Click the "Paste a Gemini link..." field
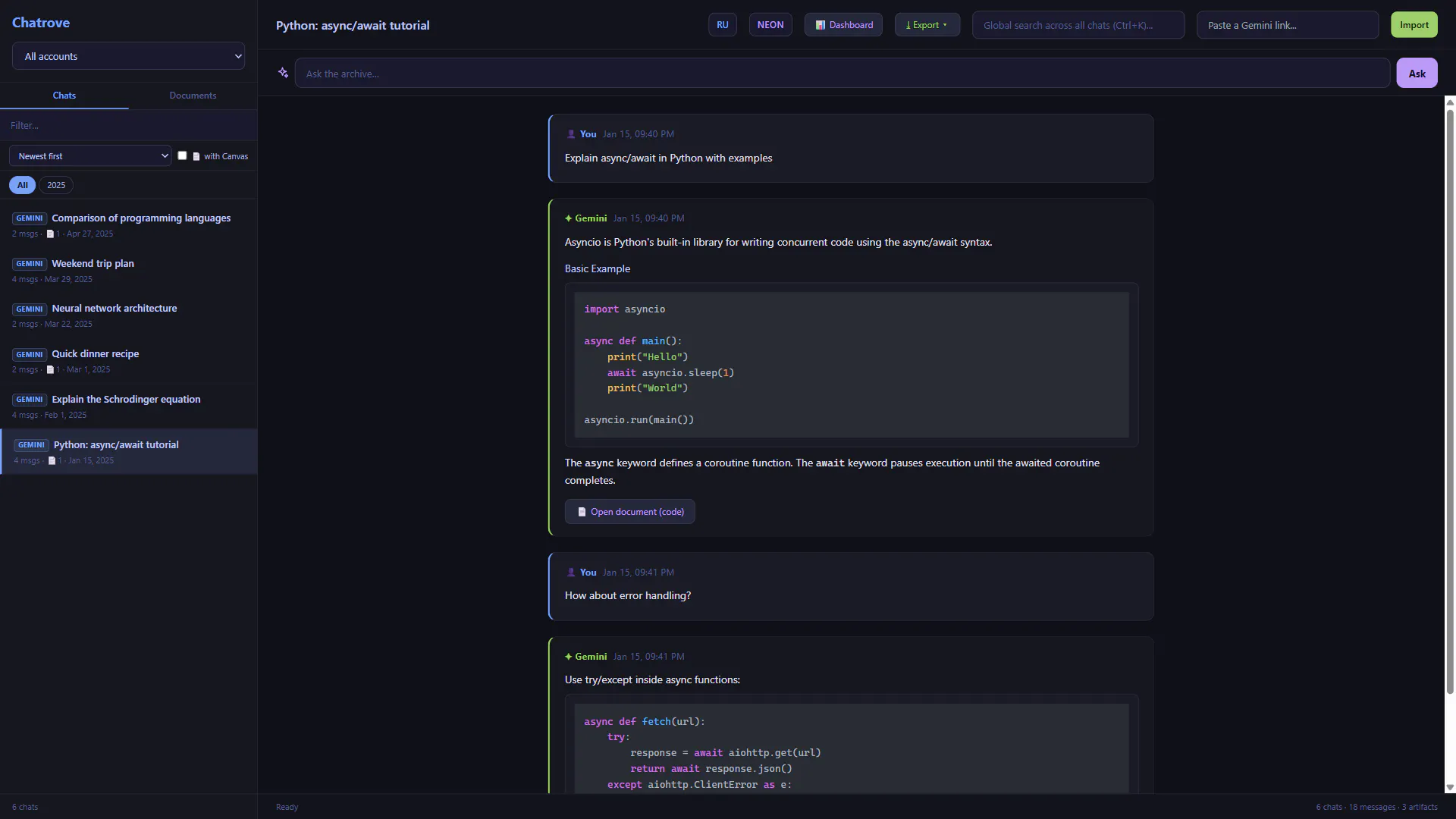Screen dimensions: 1456x819 tap(1288, 25)
